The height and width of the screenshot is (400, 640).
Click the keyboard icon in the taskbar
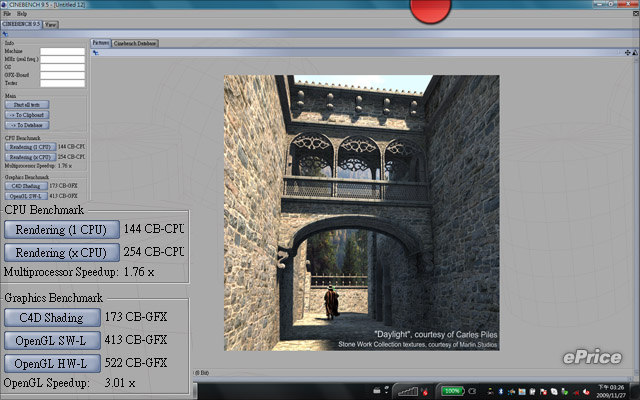coord(377,391)
